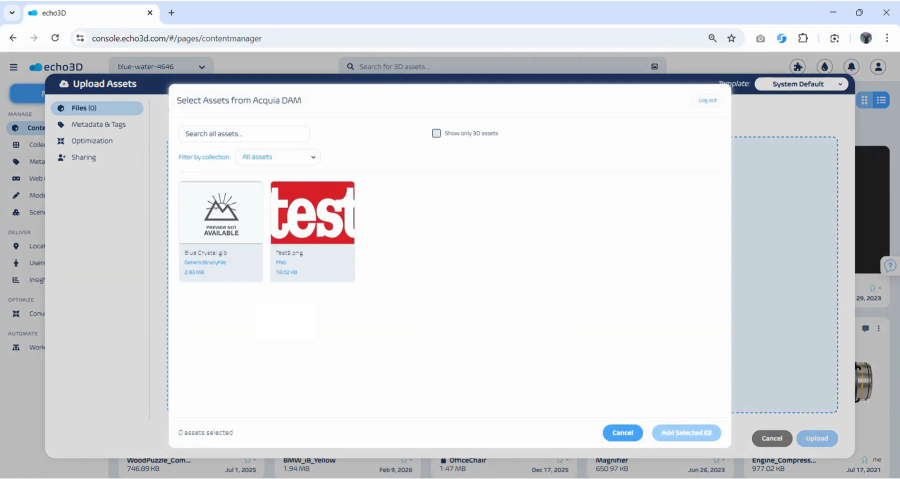This screenshot has height=479, width=900.
Task: Click the Collections sidebar icon
Action: tap(16, 145)
